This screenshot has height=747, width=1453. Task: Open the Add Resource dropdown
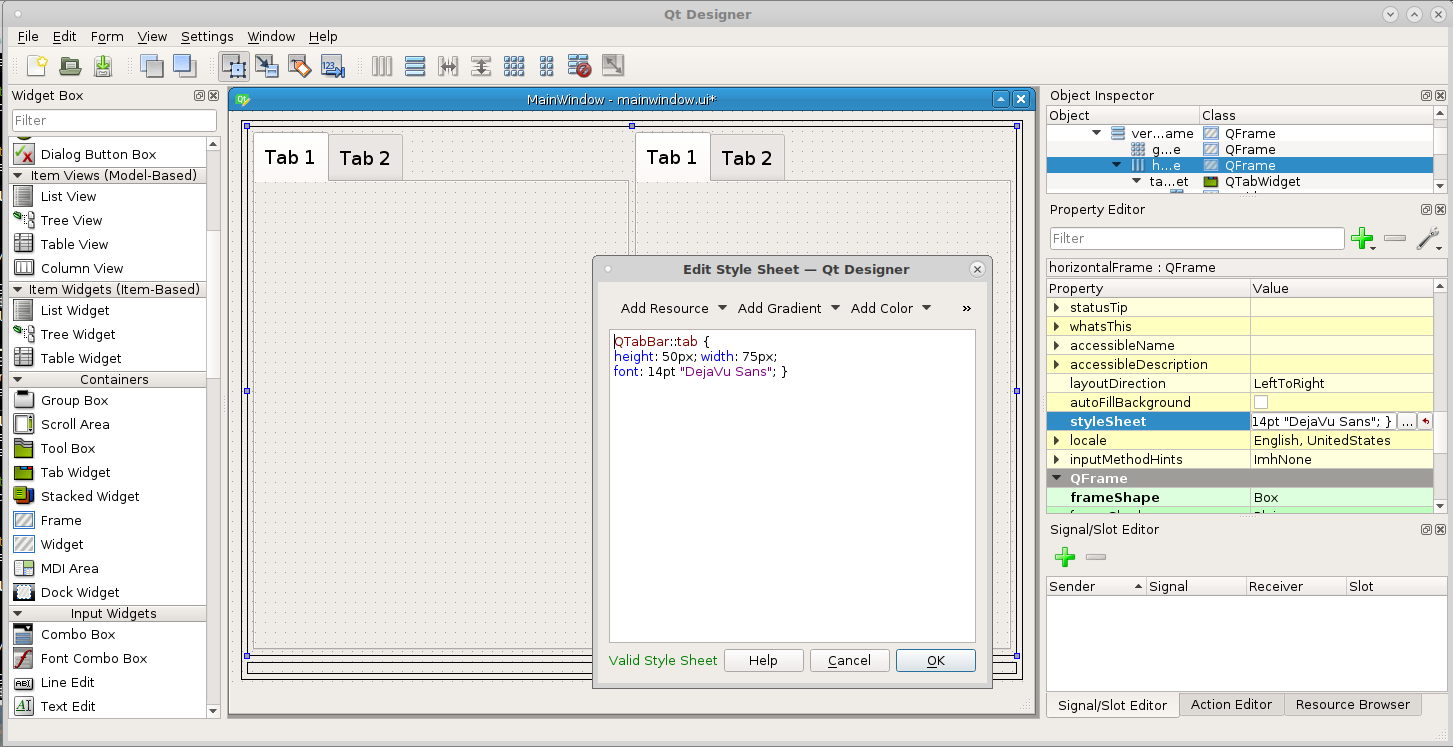click(x=673, y=308)
